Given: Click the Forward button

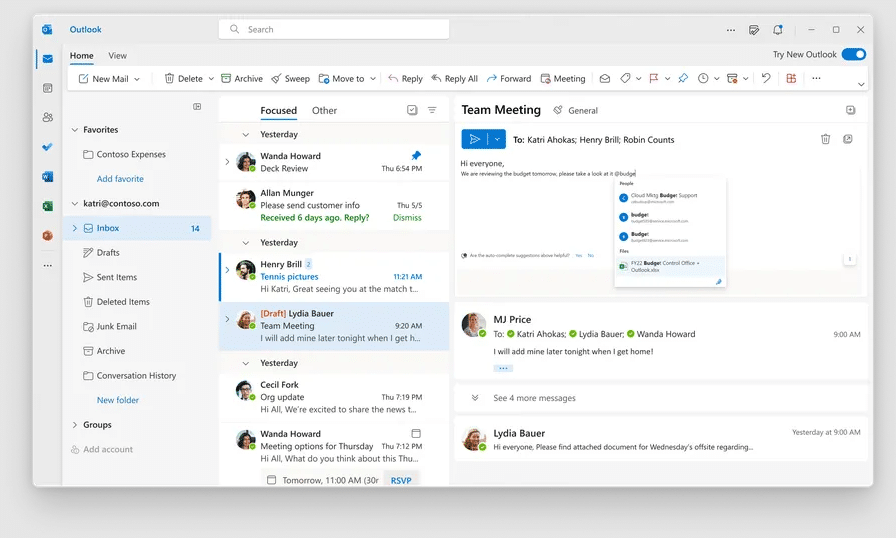Looking at the screenshot, I should coord(509,79).
